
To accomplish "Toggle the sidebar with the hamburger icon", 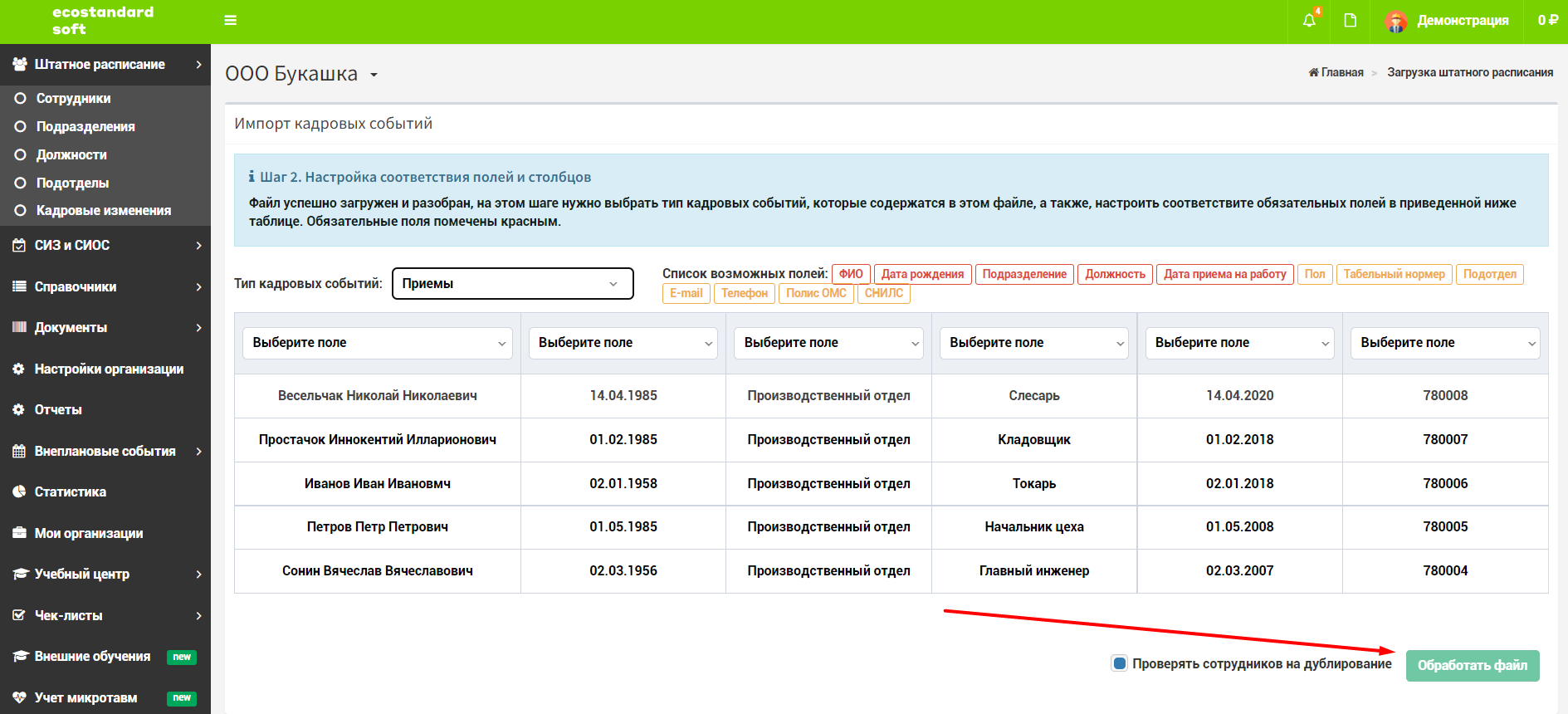I will (231, 21).
